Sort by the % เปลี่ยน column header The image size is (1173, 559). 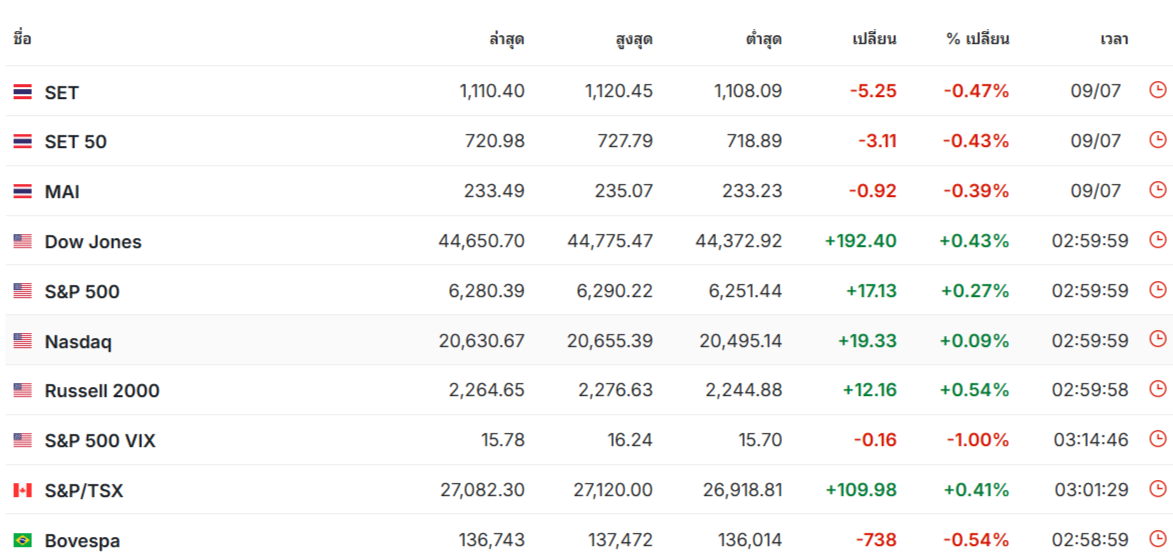978,39
